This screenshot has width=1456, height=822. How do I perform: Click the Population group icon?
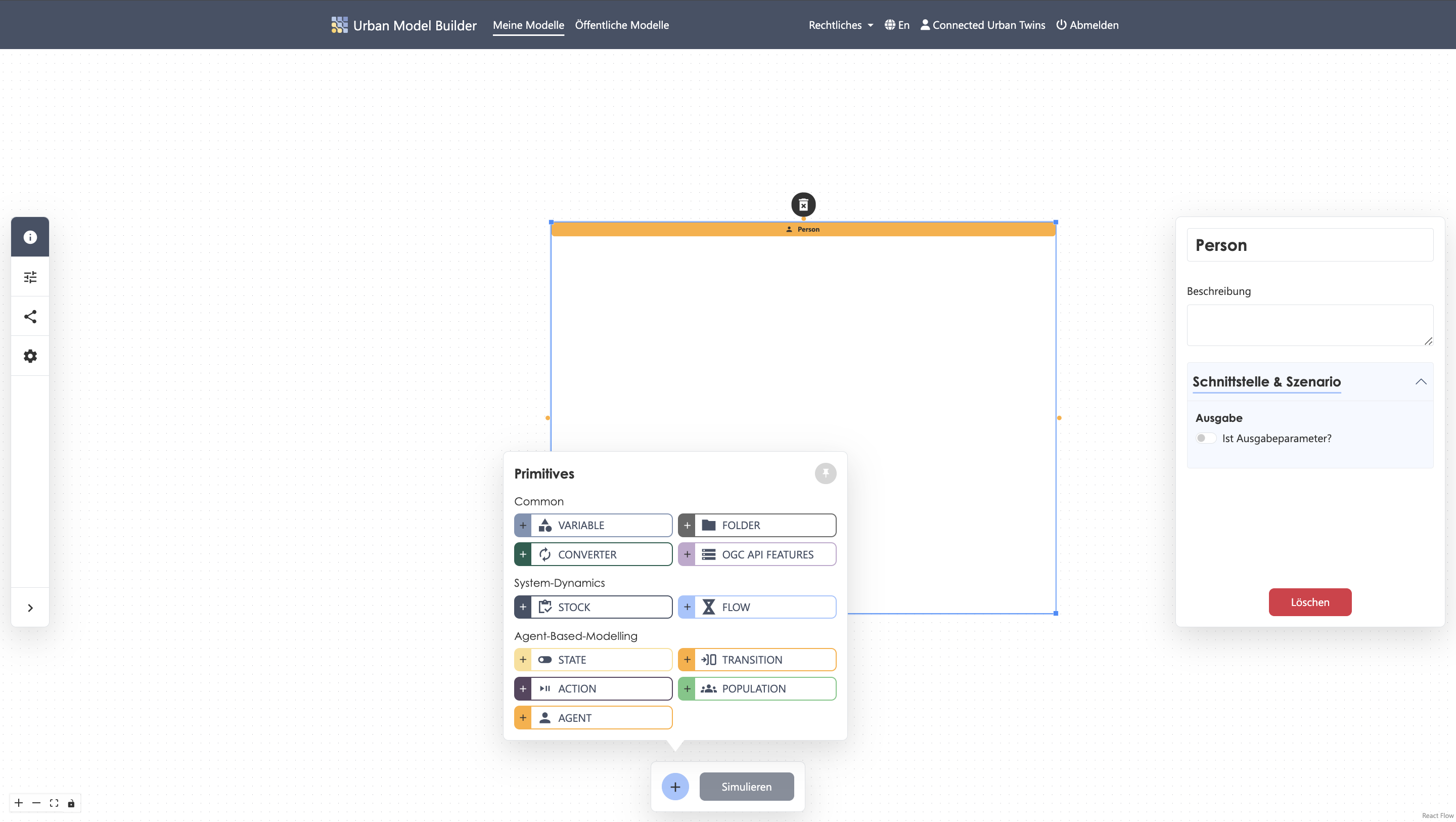(x=708, y=688)
